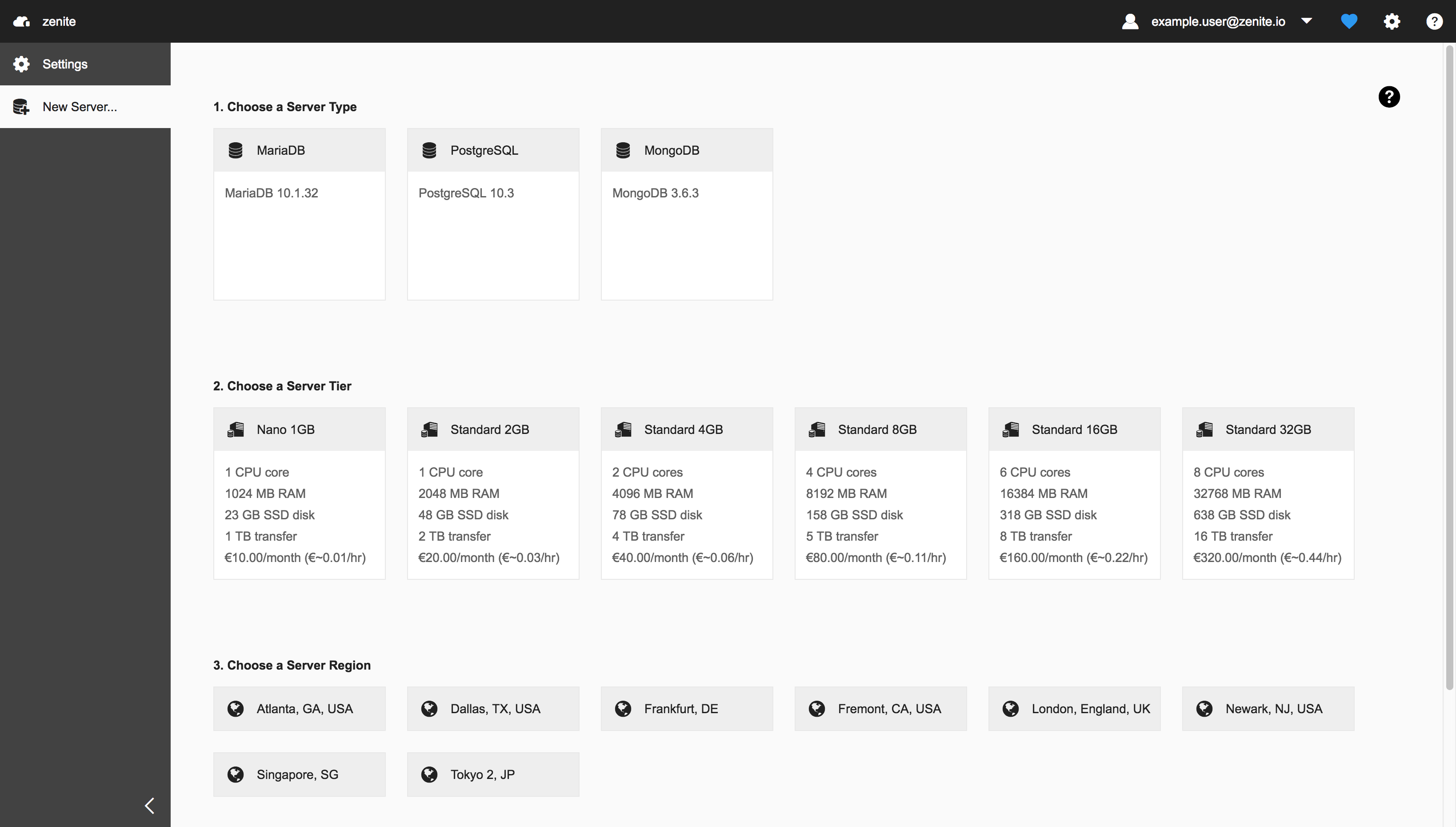Select the London, England, UK region
Screen dimensions: 1456x827
[x=1074, y=709]
